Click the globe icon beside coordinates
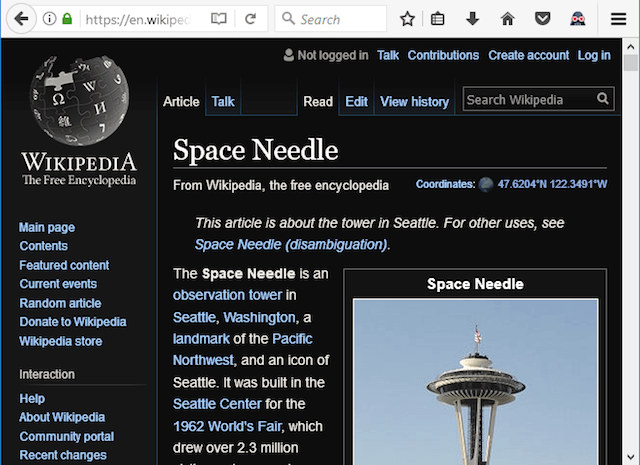This screenshot has width=640, height=465. pyautogui.click(x=486, y=185)
